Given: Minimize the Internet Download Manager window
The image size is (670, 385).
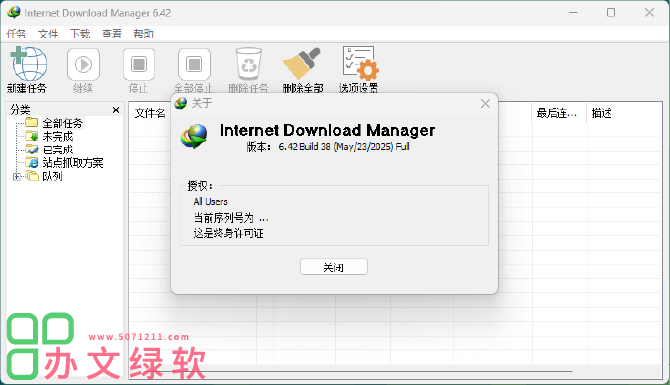Looking at the screenshot, I should pyautogui.click(x=573, y=12).
